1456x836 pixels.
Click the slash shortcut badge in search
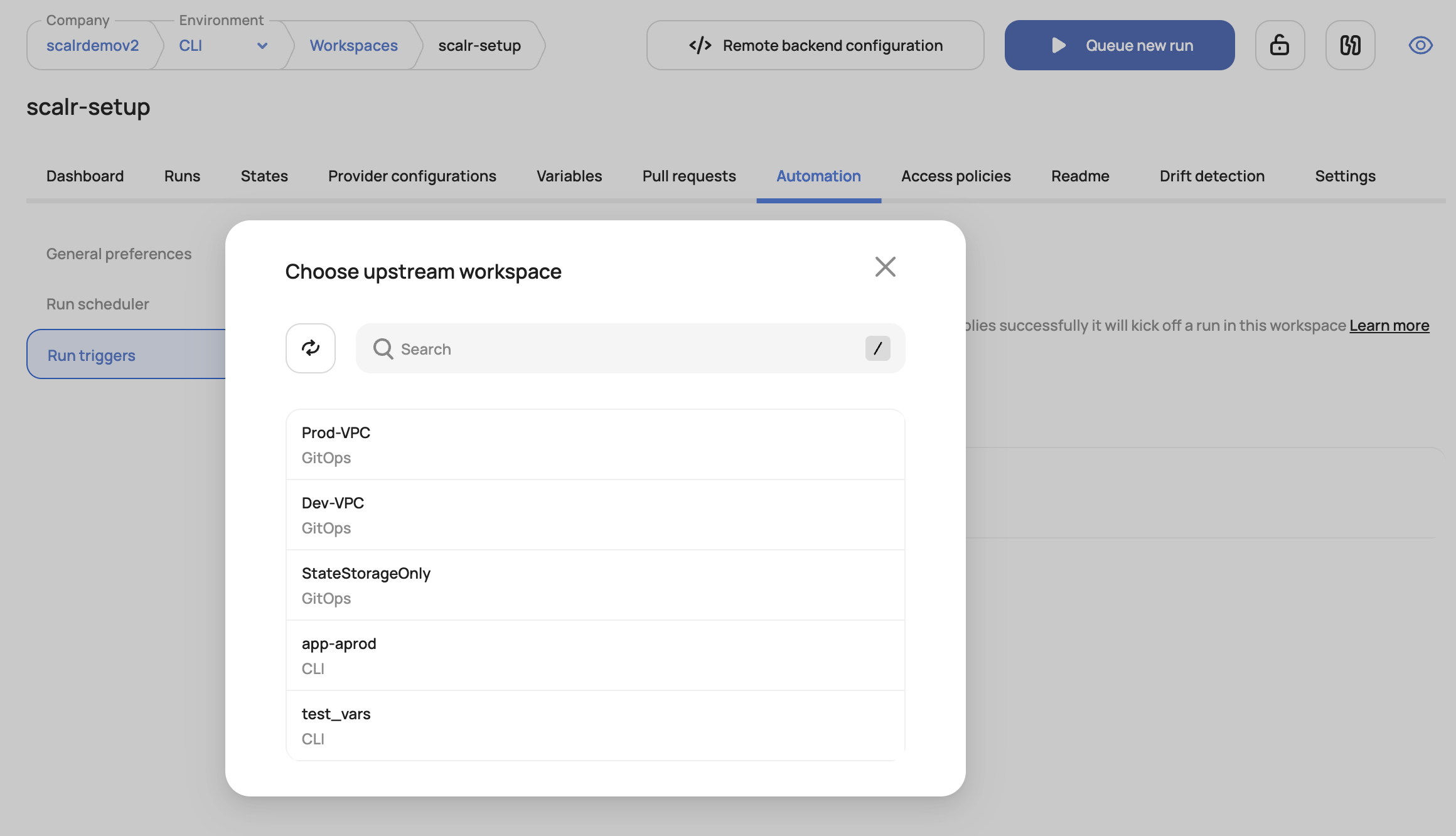point(877,348)
